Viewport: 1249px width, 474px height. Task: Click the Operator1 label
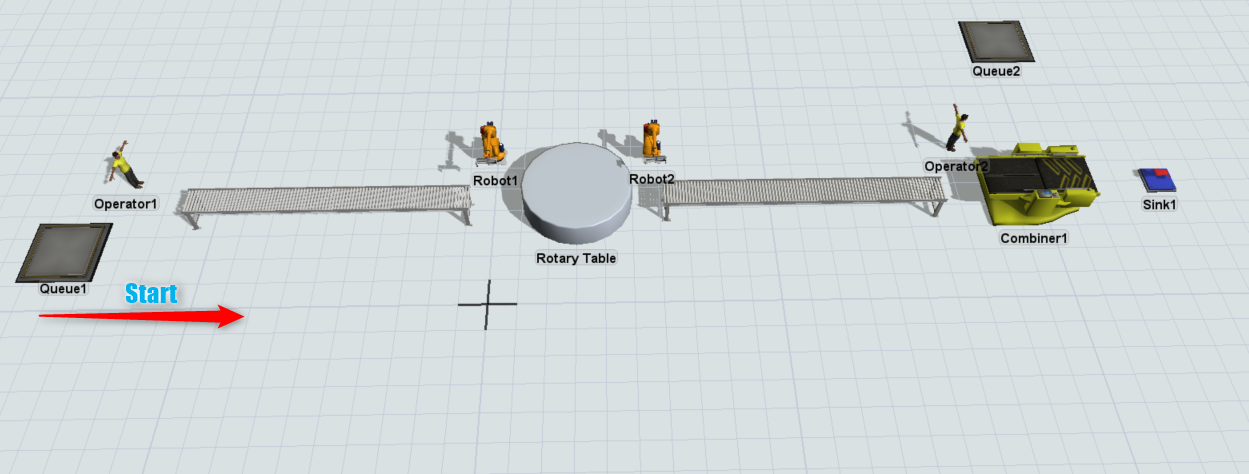click(x=126, y=204)
